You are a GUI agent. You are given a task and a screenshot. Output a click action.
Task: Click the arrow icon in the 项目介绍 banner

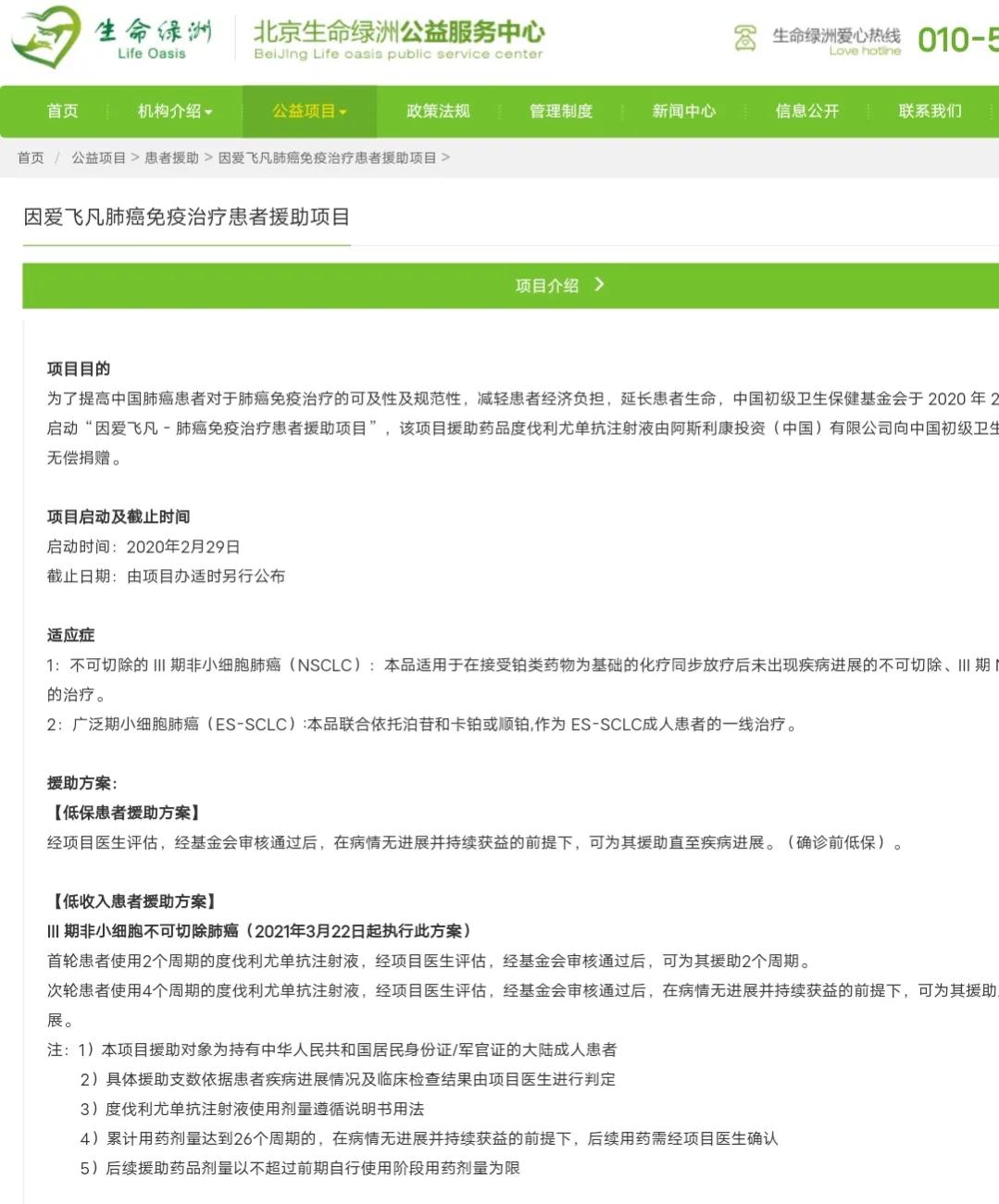point(600,286)
